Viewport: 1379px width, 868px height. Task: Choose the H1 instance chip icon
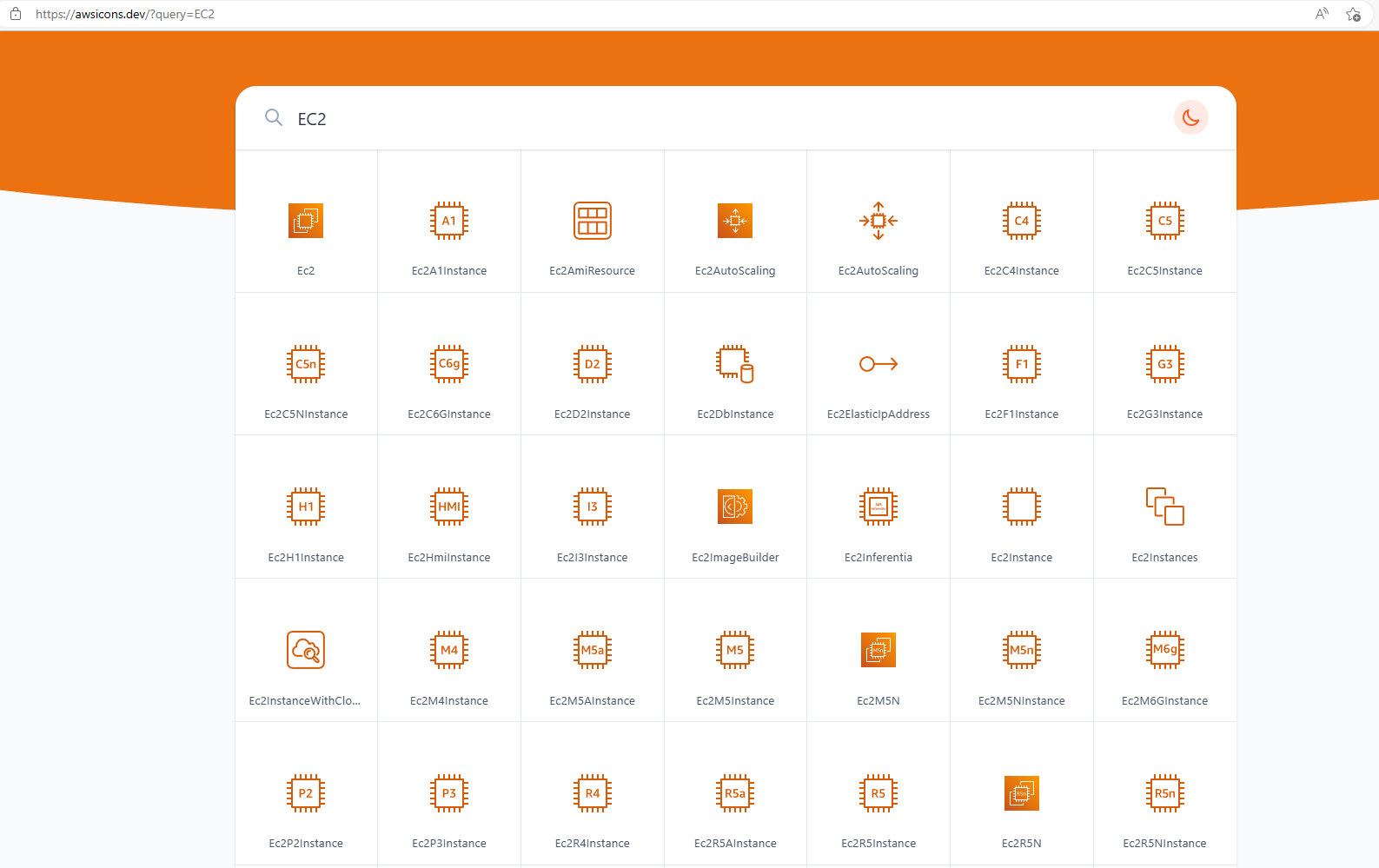click(x=306, y=507)
